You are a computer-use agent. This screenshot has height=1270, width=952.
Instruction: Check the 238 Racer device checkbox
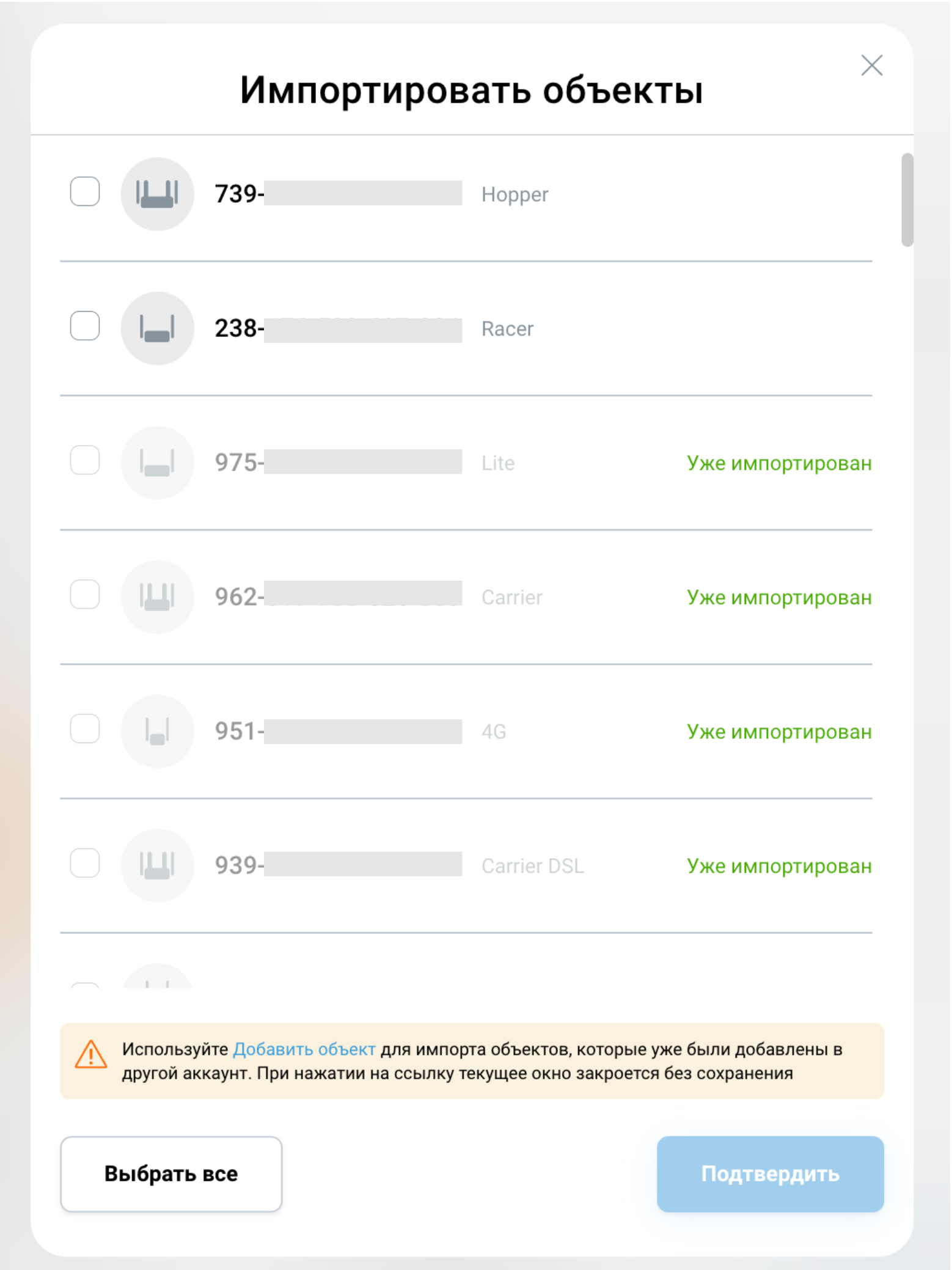tap(85, 326)
